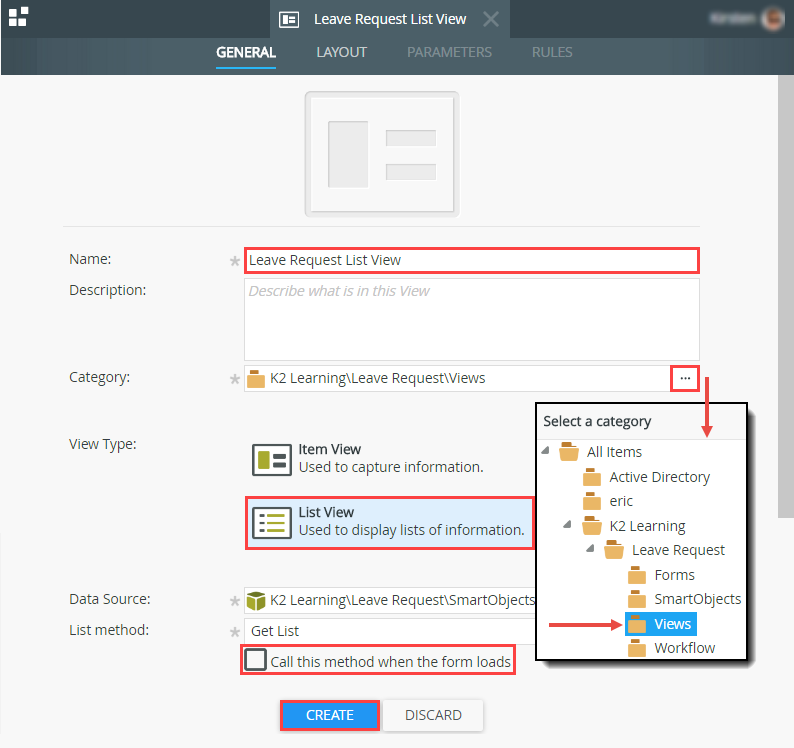Click the view layout preview thumbnail
The height and width of the screenshot is (748, 794).
click(x=382, y=154)
